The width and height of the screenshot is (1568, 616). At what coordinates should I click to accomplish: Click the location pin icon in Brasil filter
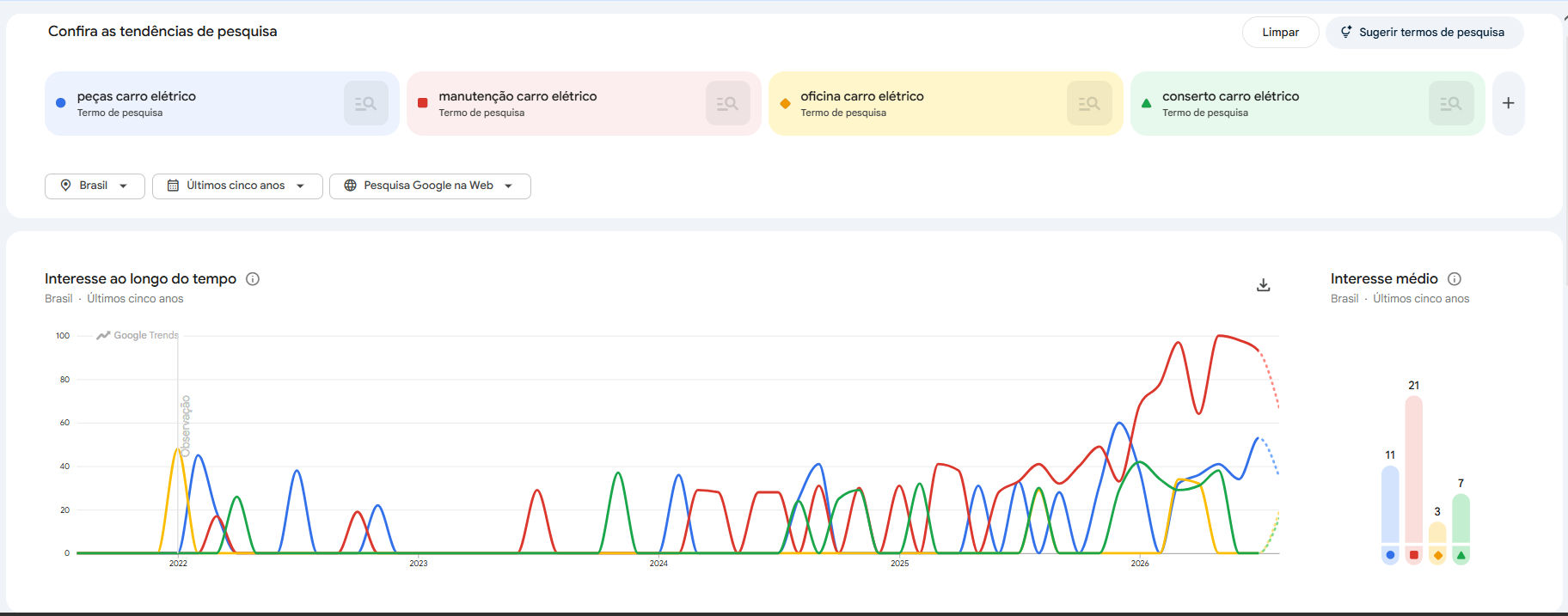(65, 186)
